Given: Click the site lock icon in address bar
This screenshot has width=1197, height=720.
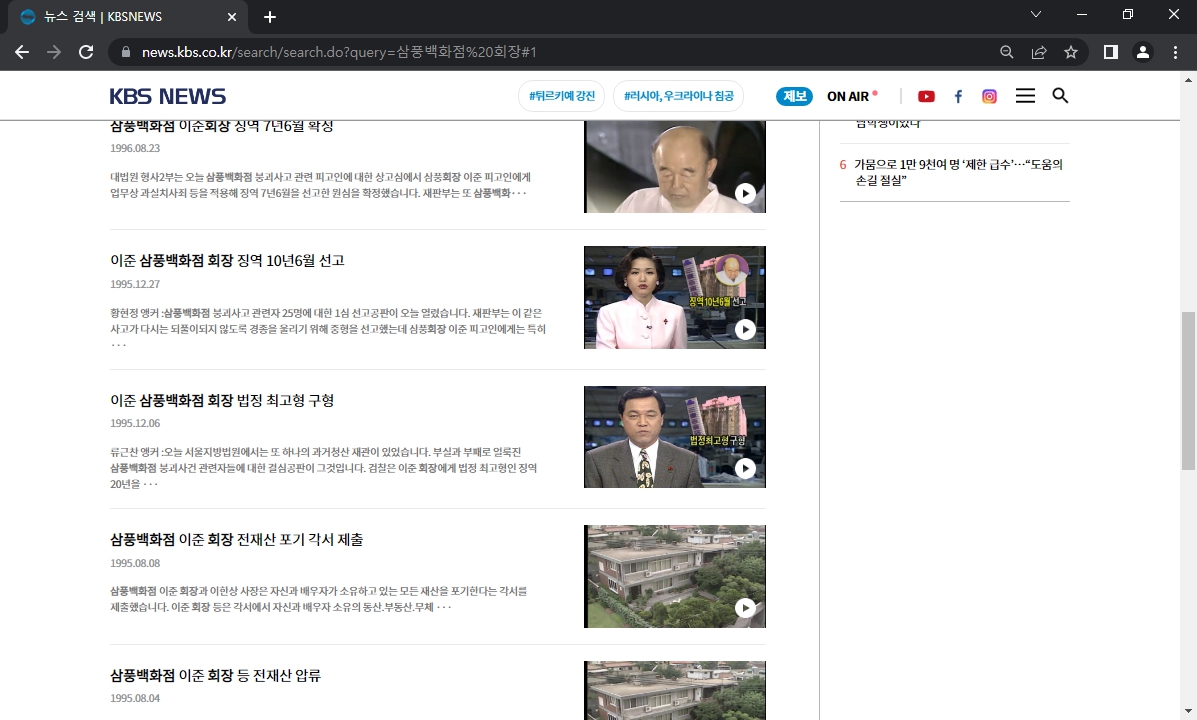Looking at the screenshot, I should pyautogui.click(x=125, y=52).
